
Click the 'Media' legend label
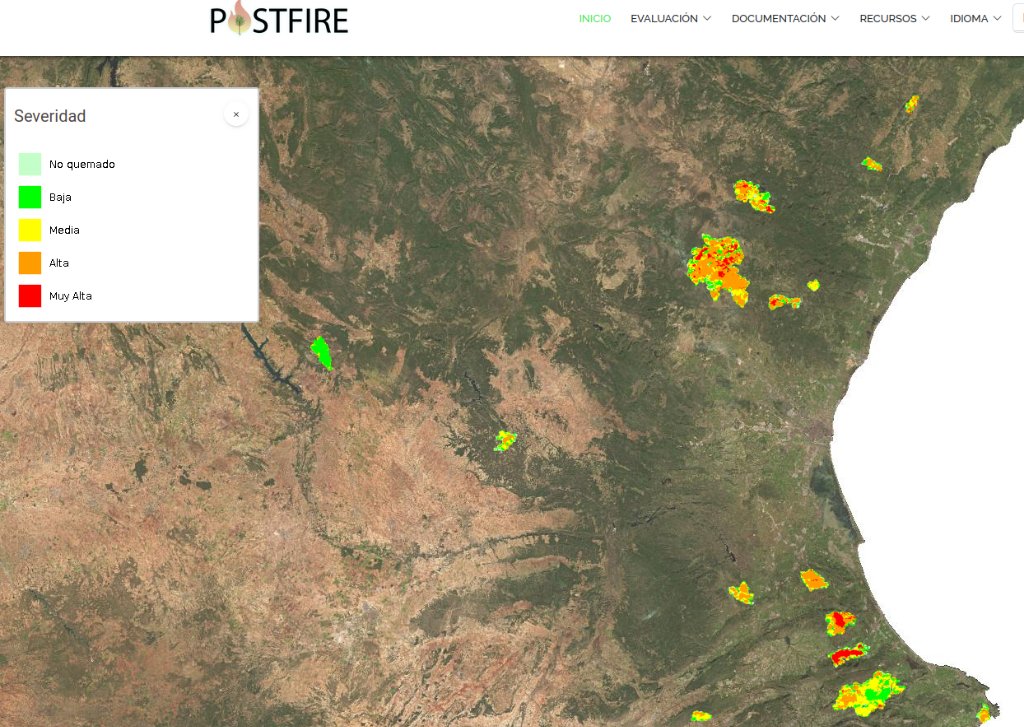[x=64, y=230]
